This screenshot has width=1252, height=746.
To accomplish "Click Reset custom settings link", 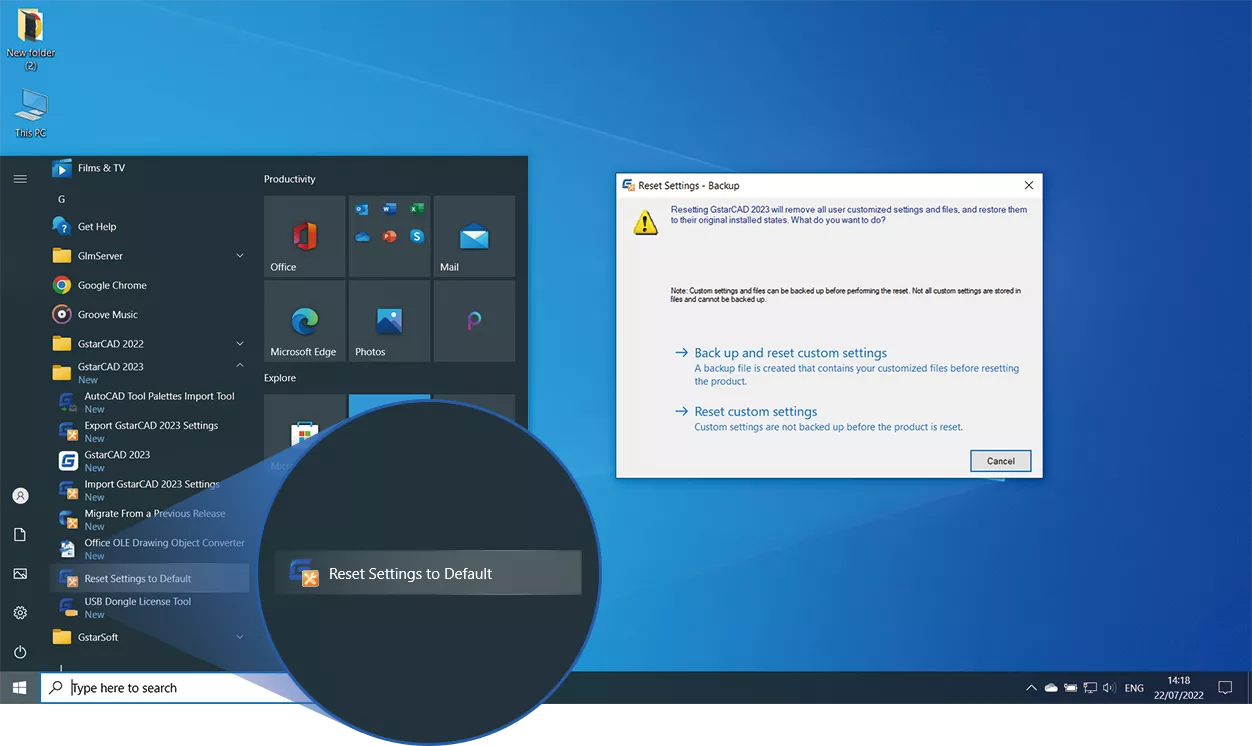I will tap(755, 411).
